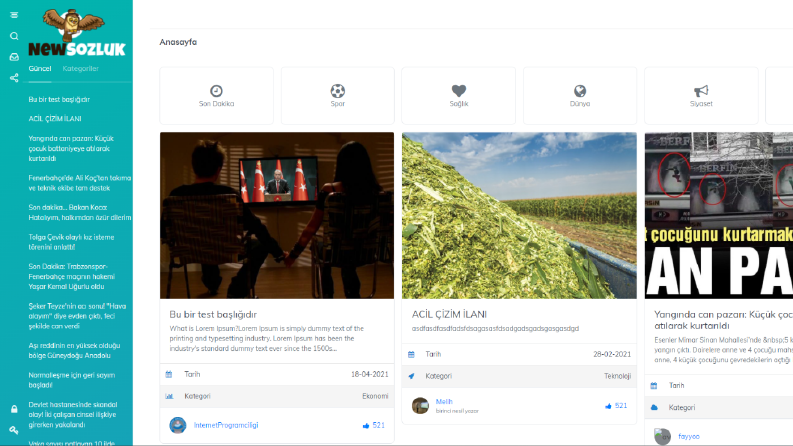
Task: Click fayyoo's avatar image
Action: click(x=663, y=436)
